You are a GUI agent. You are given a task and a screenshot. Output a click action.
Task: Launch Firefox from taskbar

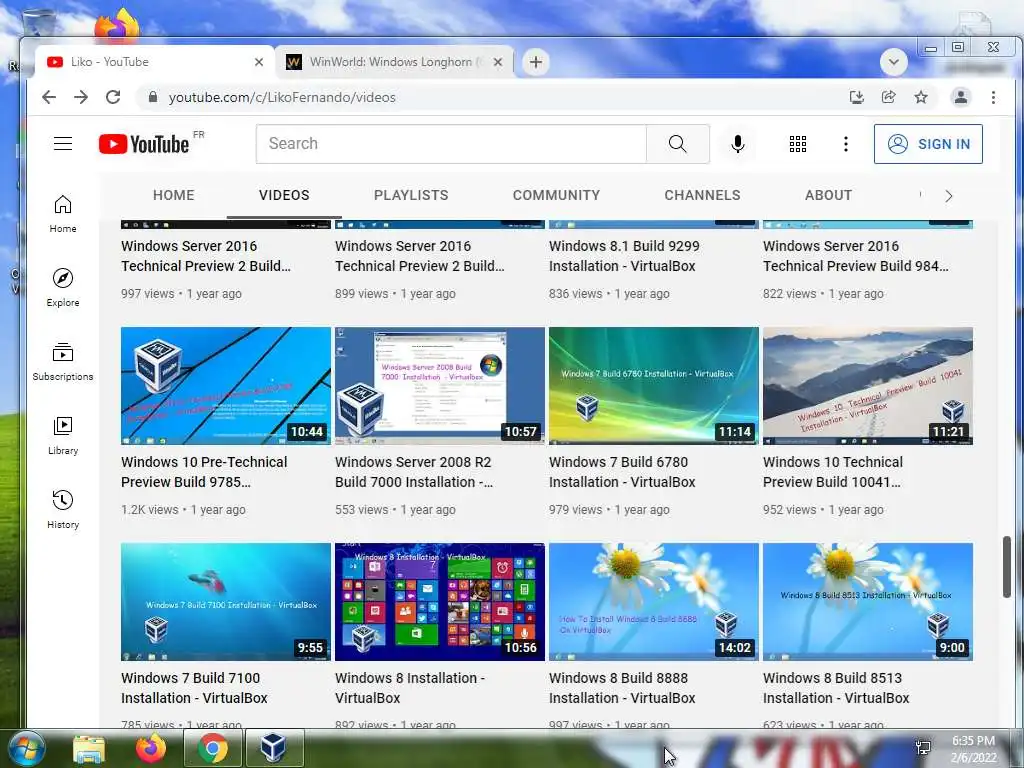click(150, 748)
